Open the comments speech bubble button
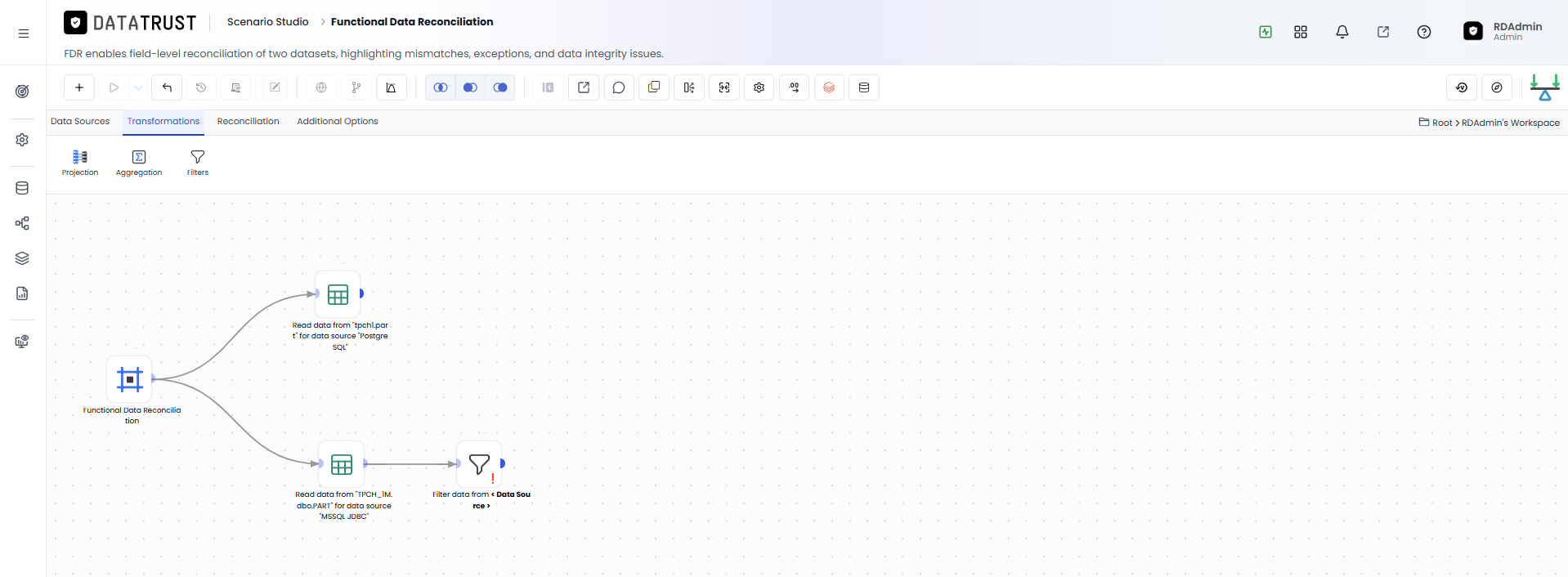 619,87
